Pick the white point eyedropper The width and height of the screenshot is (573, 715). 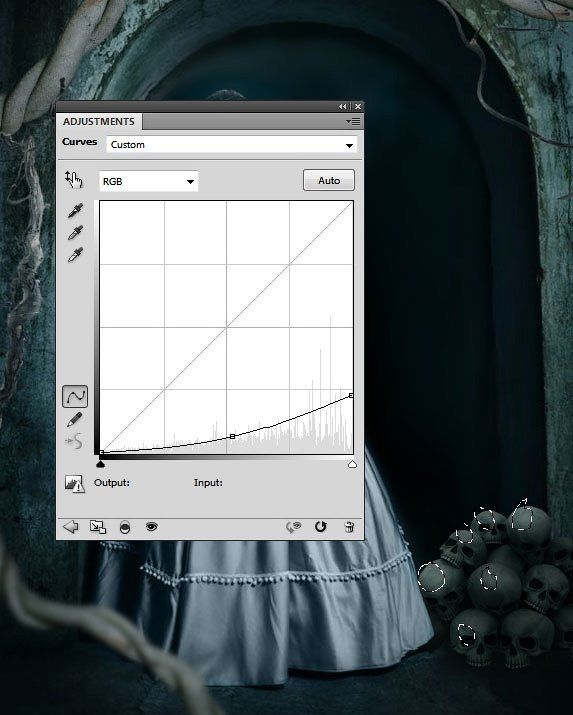click(75, 254)
